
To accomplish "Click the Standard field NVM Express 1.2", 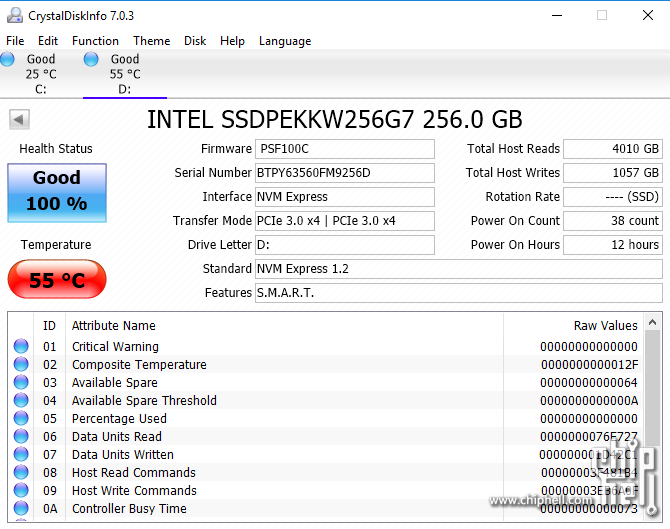I will (x=459, y=269).
